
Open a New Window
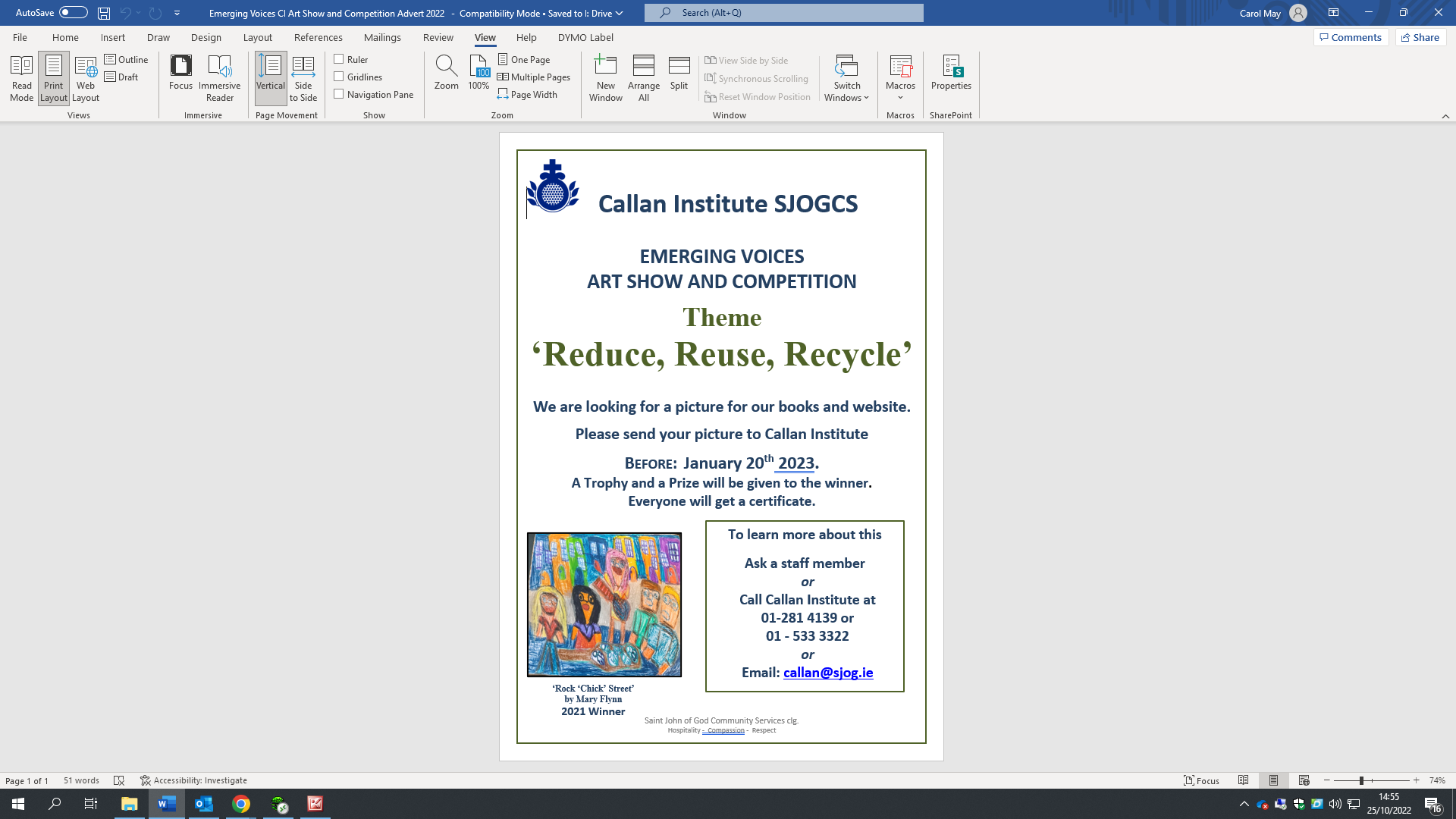pos(606,78)
